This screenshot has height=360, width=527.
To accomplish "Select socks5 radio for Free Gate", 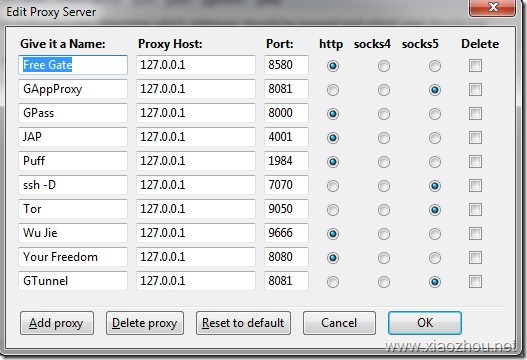I will [x=435, y=66].
